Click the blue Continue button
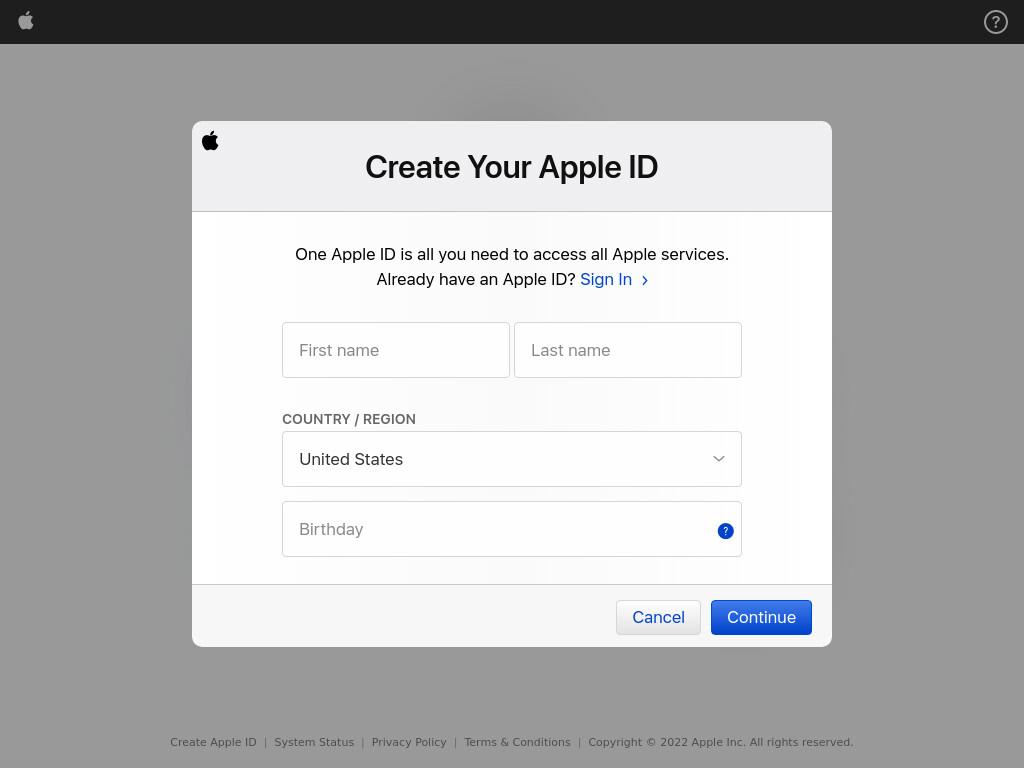This screenshot has height=768, width=1024. tap(761, 617)
